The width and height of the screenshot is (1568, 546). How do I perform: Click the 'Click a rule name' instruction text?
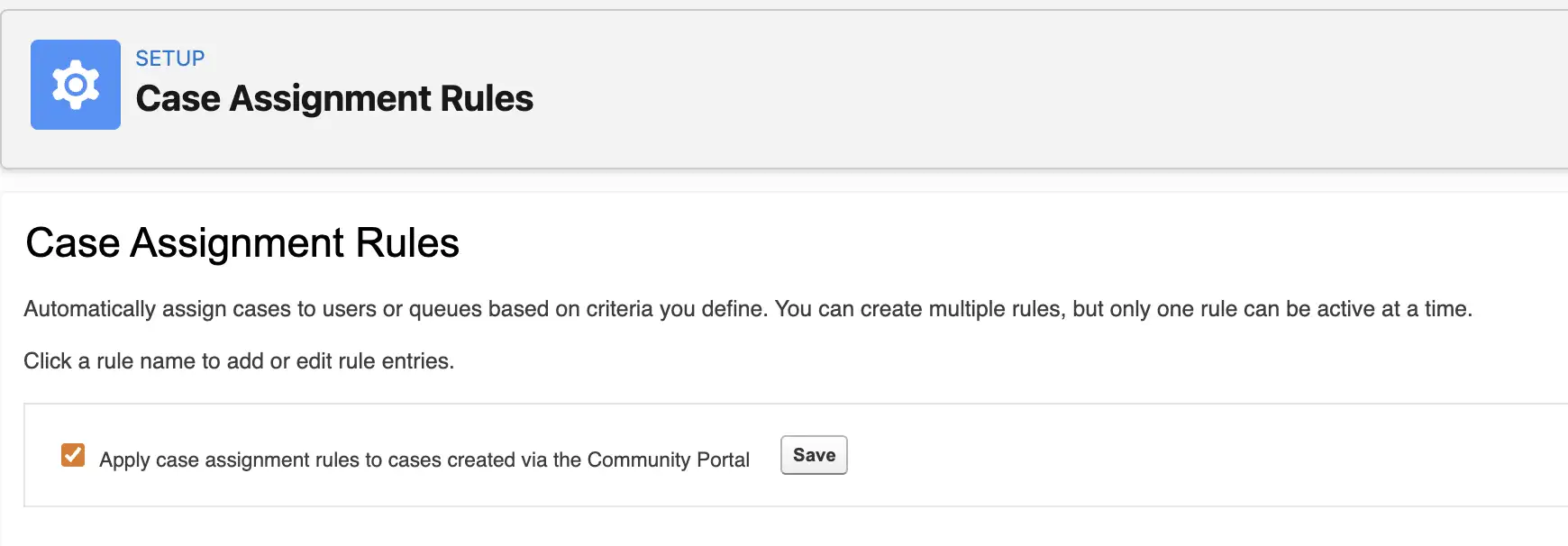239,361
